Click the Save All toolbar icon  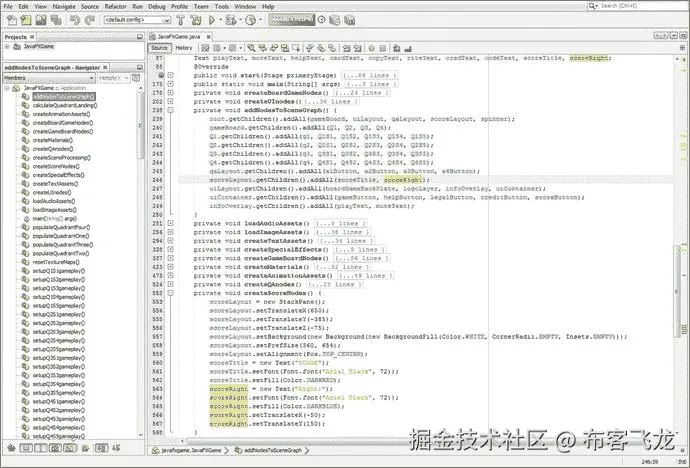coord(56,20)
